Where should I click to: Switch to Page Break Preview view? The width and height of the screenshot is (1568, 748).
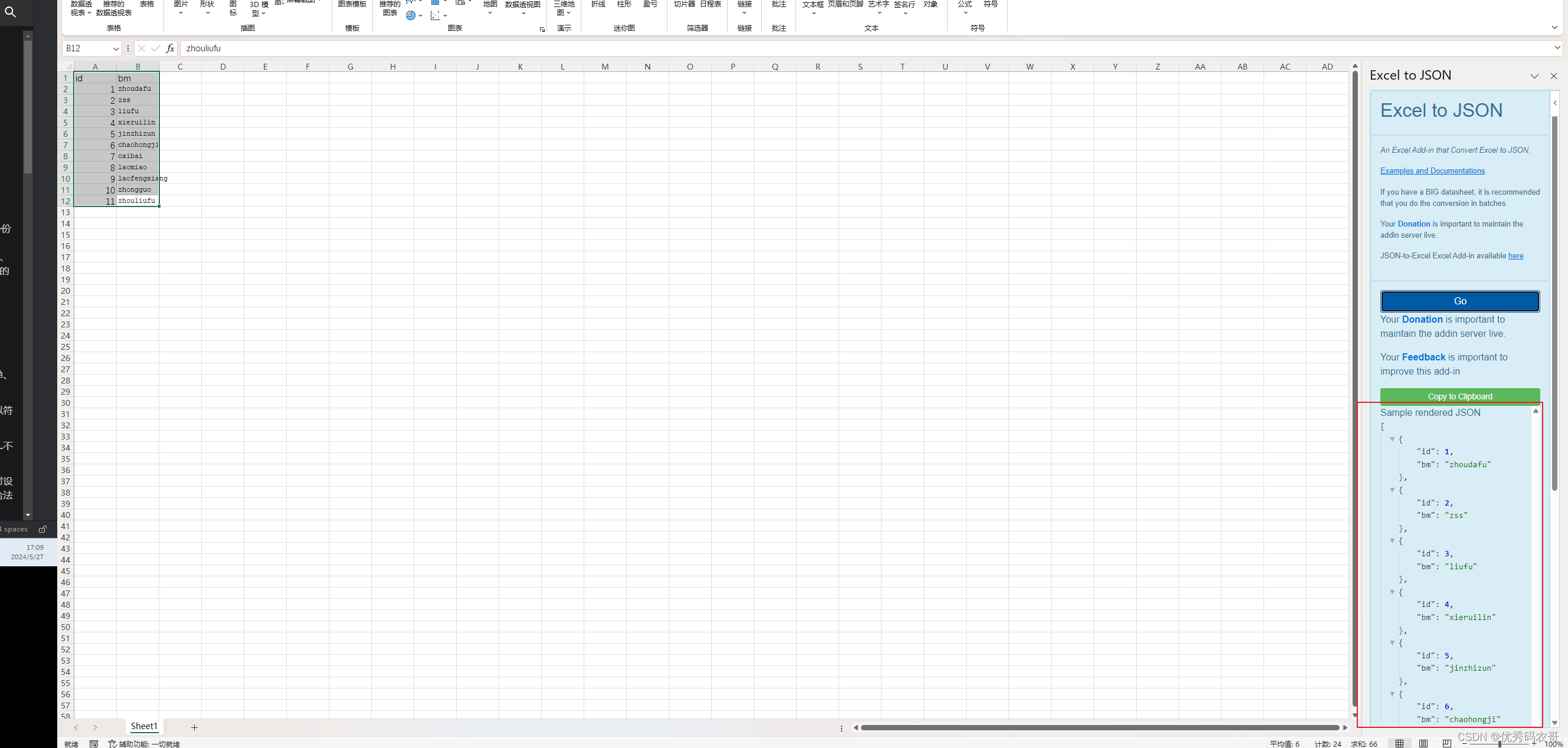pyautogui.click(x=1447, y=743)
